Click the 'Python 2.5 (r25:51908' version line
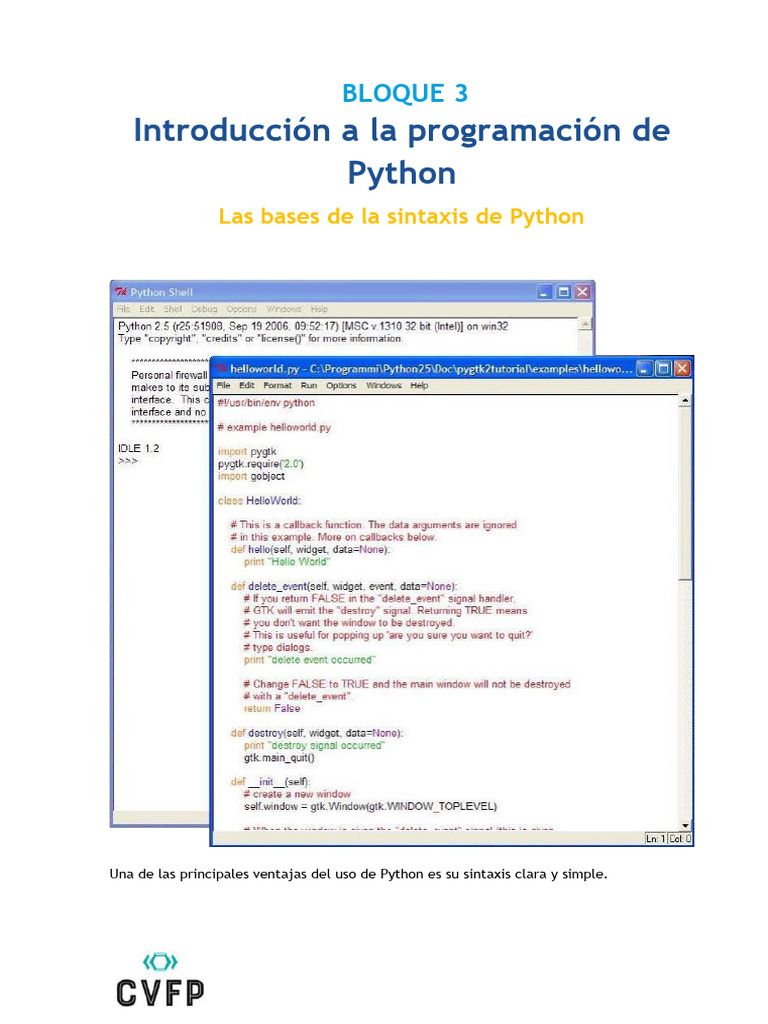 313,327
